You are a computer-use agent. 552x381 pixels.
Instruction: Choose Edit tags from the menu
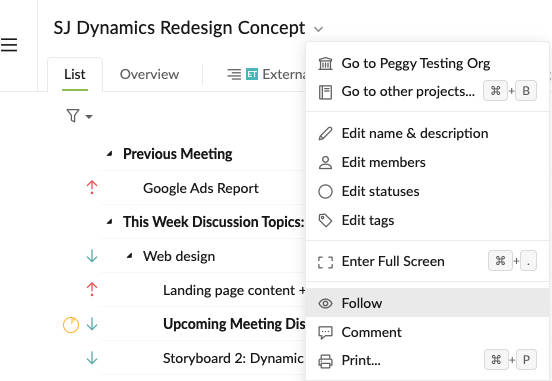pyautogui.click(x=427, y=220)
